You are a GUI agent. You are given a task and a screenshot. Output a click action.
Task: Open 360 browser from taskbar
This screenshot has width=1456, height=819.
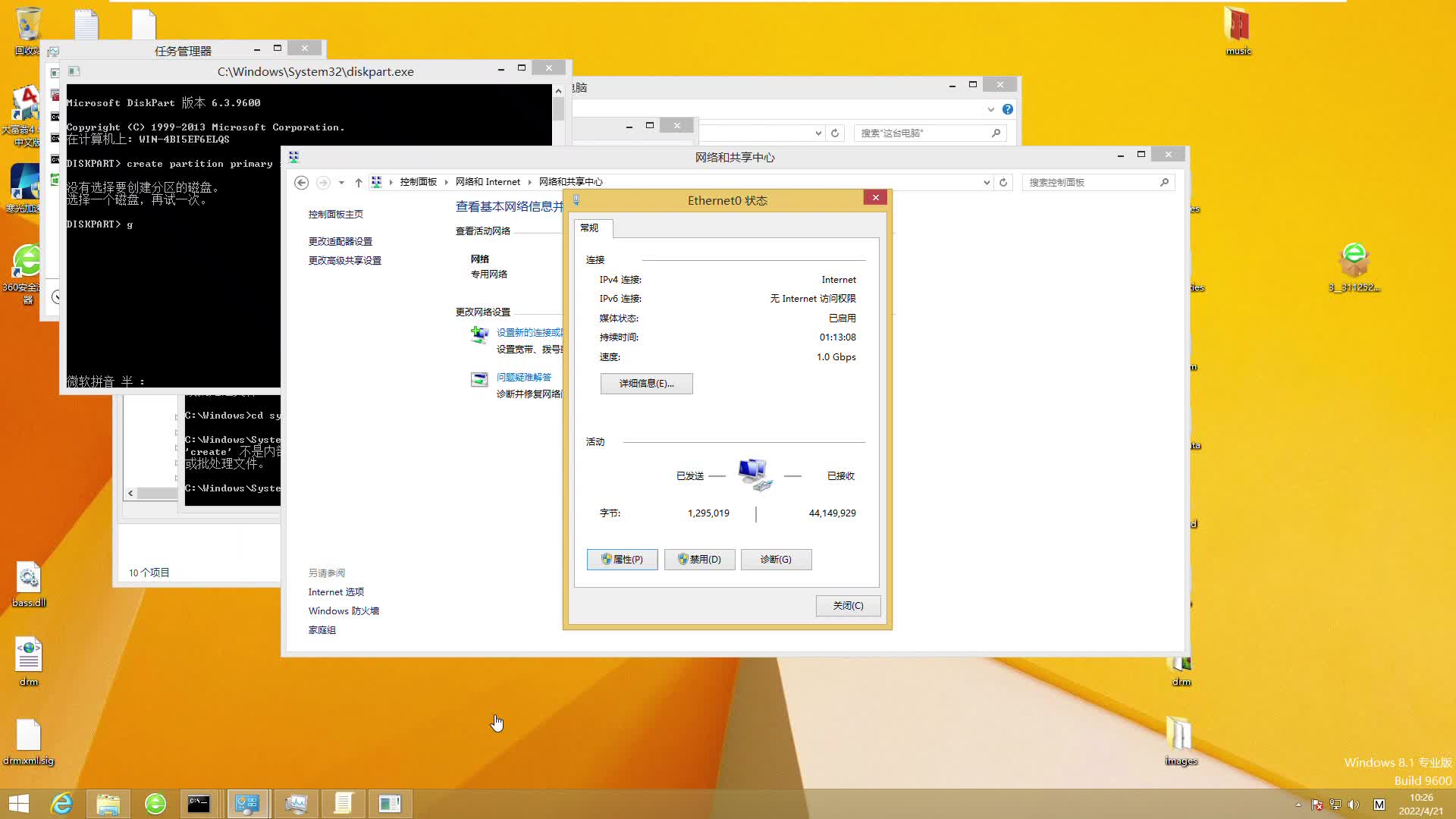[155, 804]
